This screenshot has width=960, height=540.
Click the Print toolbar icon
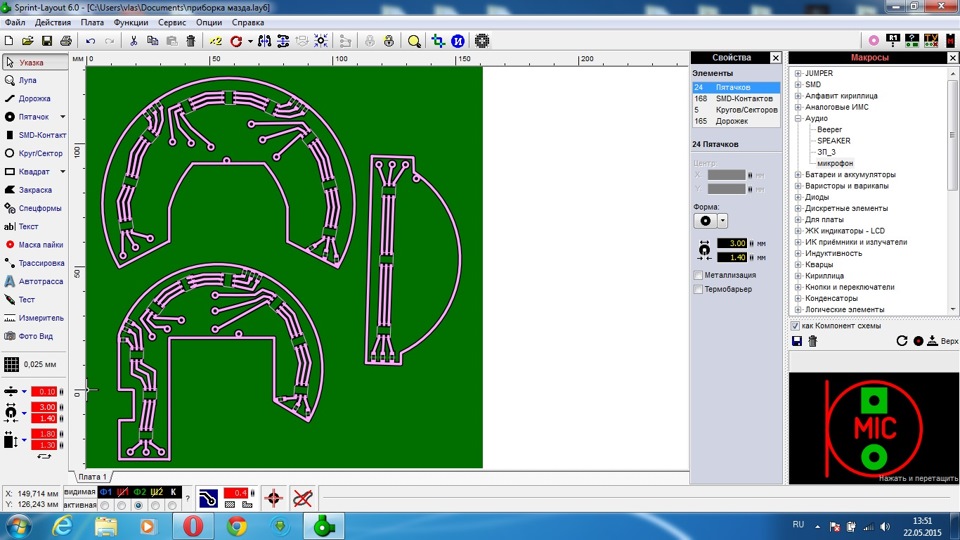pyautogui.click(x=65, y=41)
